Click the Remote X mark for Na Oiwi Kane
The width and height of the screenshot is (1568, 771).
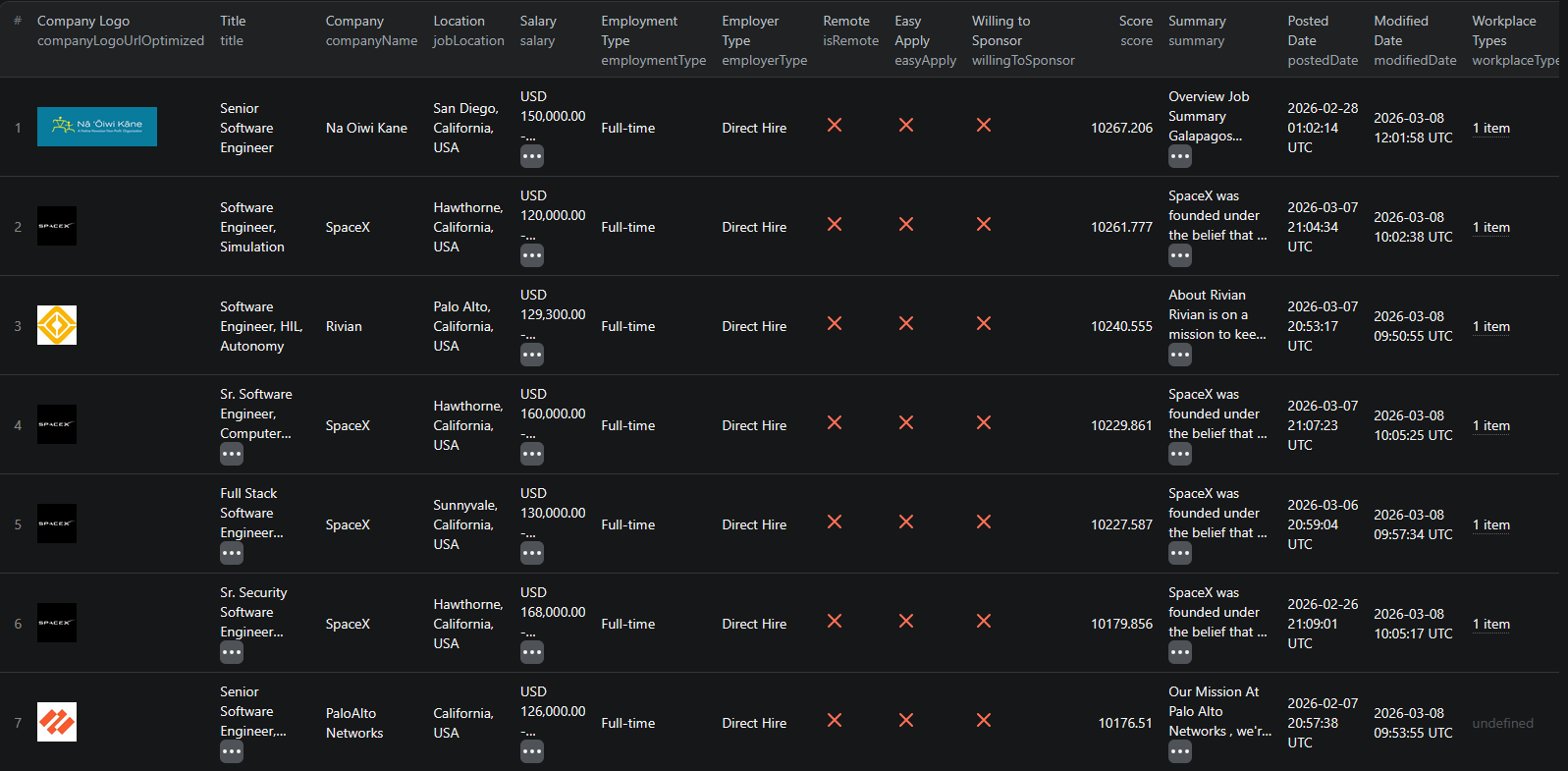(x=835, y=125)
